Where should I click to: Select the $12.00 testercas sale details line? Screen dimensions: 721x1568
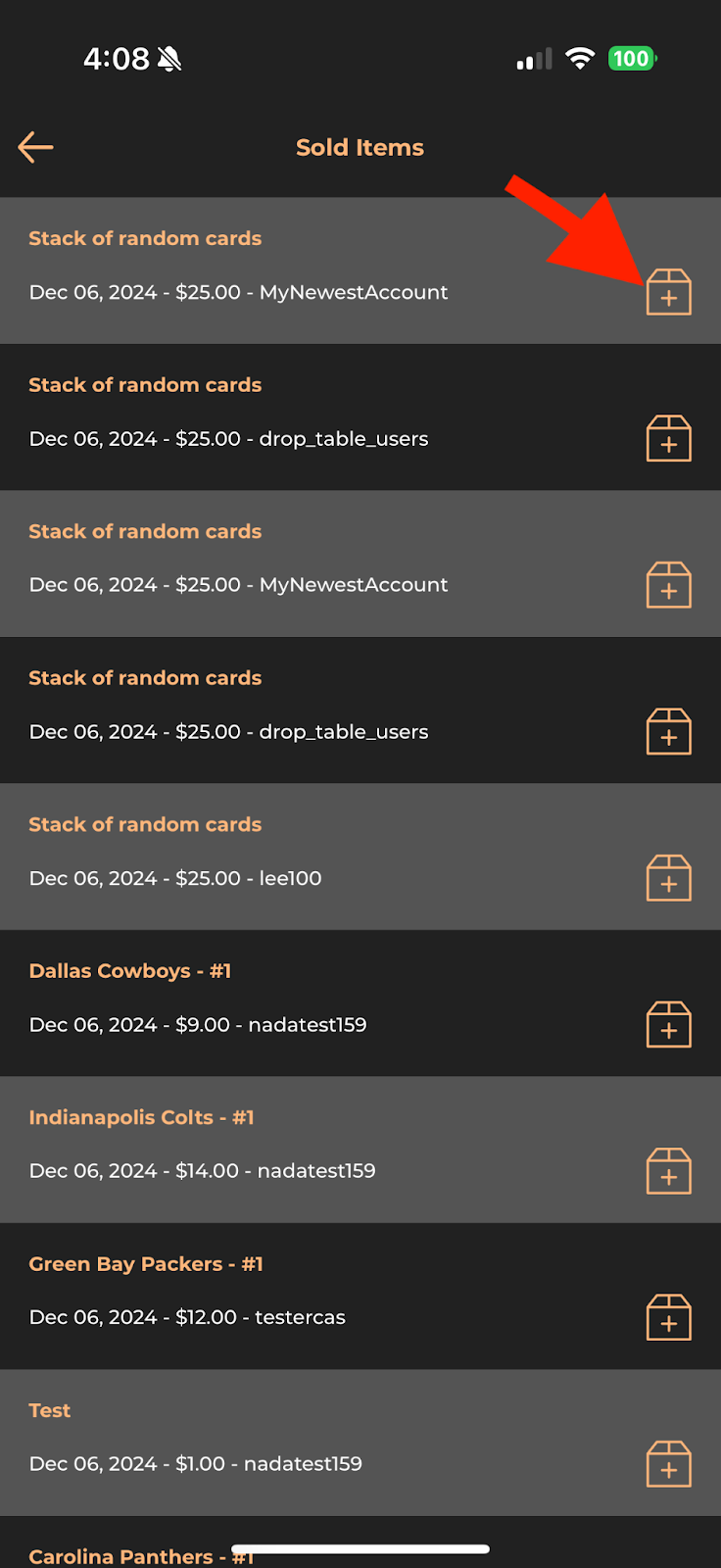187,1317
